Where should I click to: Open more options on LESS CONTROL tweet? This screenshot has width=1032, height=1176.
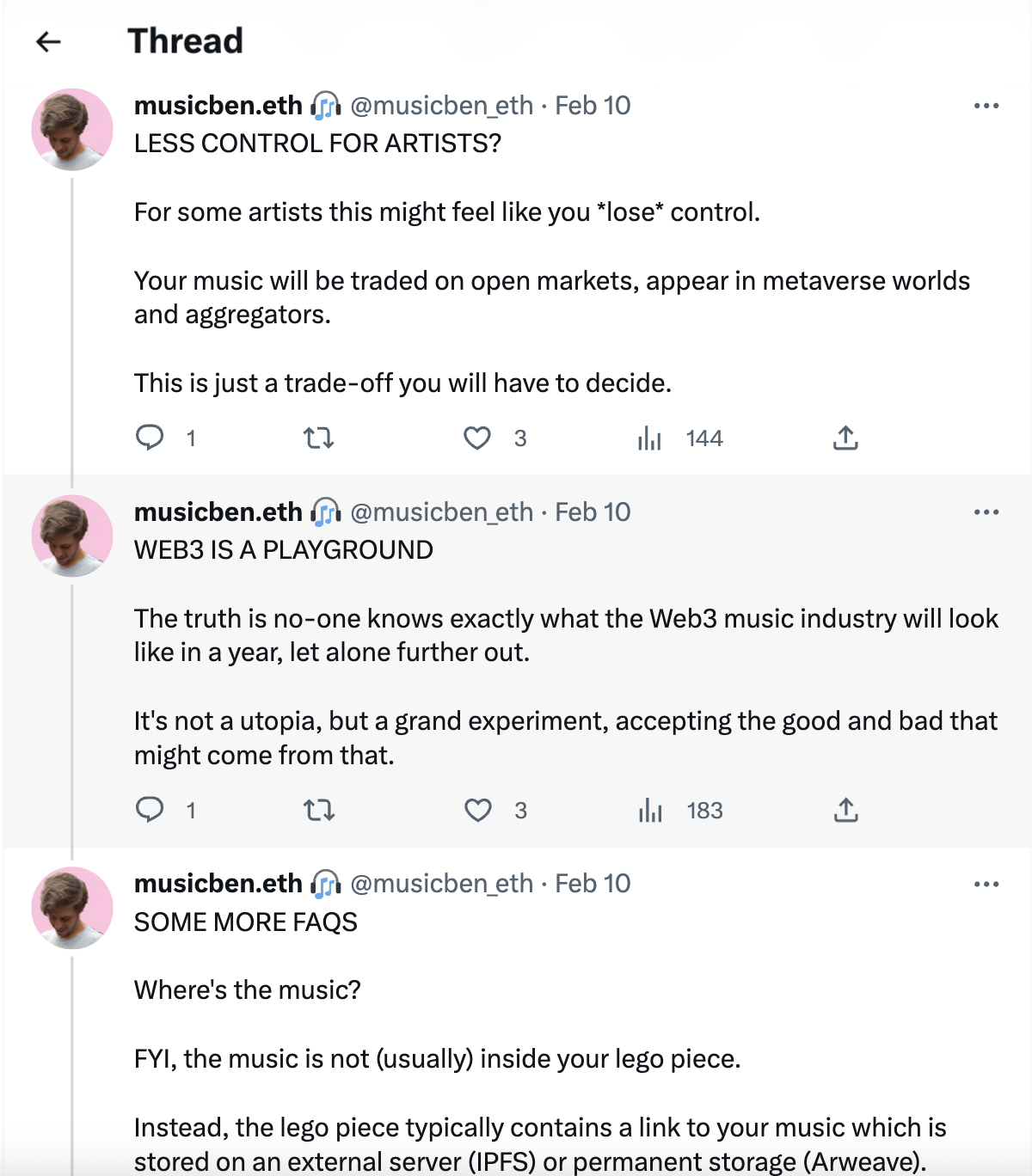[986, 106]
